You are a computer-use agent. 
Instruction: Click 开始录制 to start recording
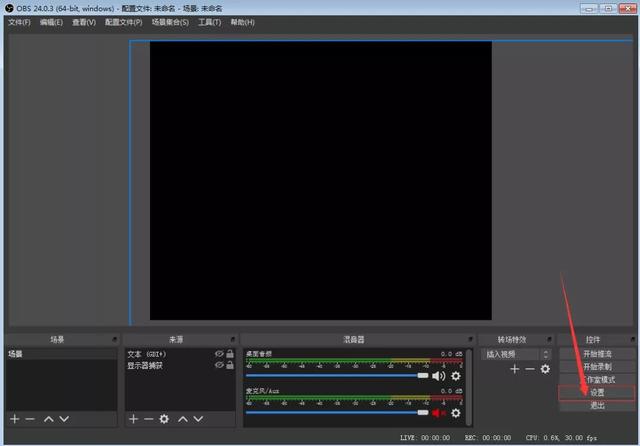pyautogui.click(x=597, y=366)
